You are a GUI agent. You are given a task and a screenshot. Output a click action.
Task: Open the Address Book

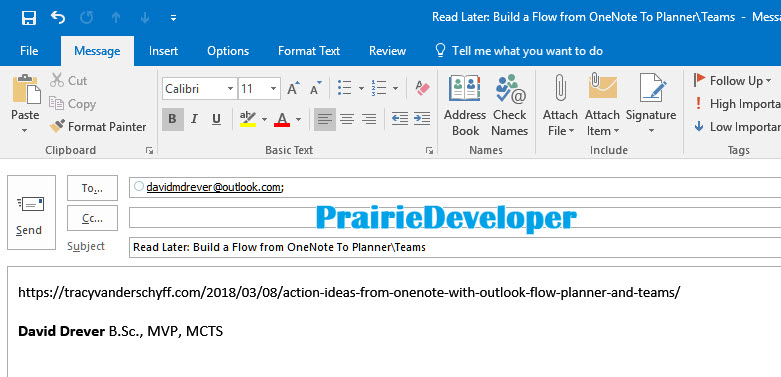[x=465, y=106]
